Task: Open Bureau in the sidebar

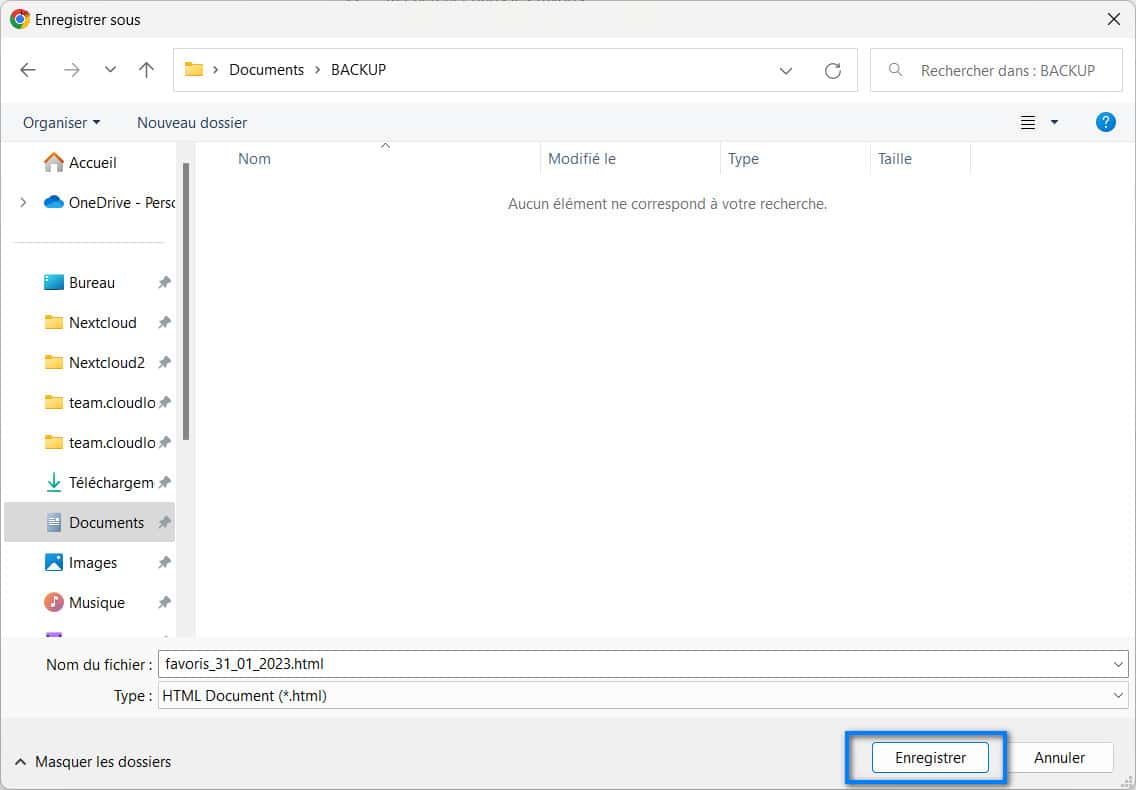Action: [x=80, y=282]
